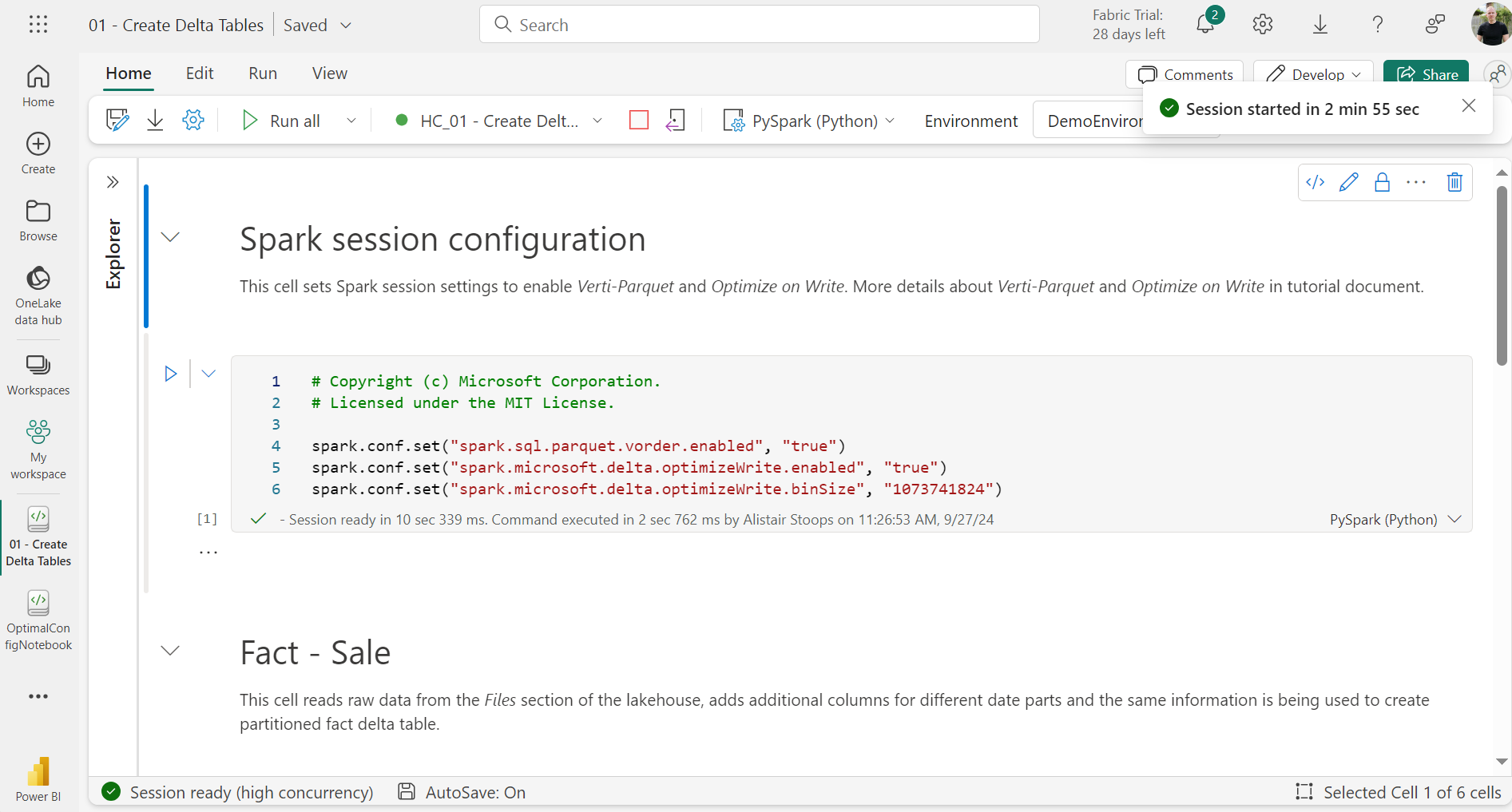Convert cell to markdown via pencil icon
The width and height of the screenshot is (1512, 812).
coord(1349,182)
